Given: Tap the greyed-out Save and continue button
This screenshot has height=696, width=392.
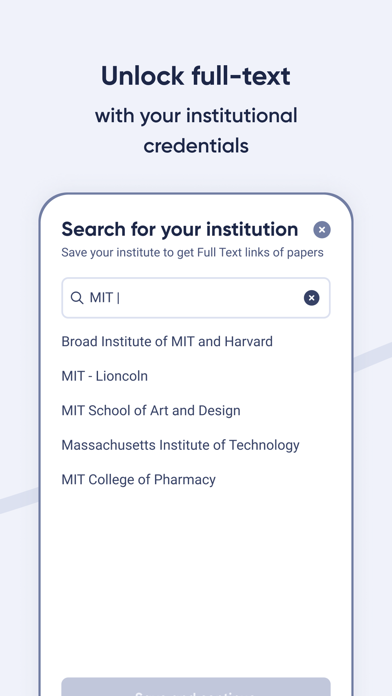Looking at the screenshot, I should (x=196, y=687).
